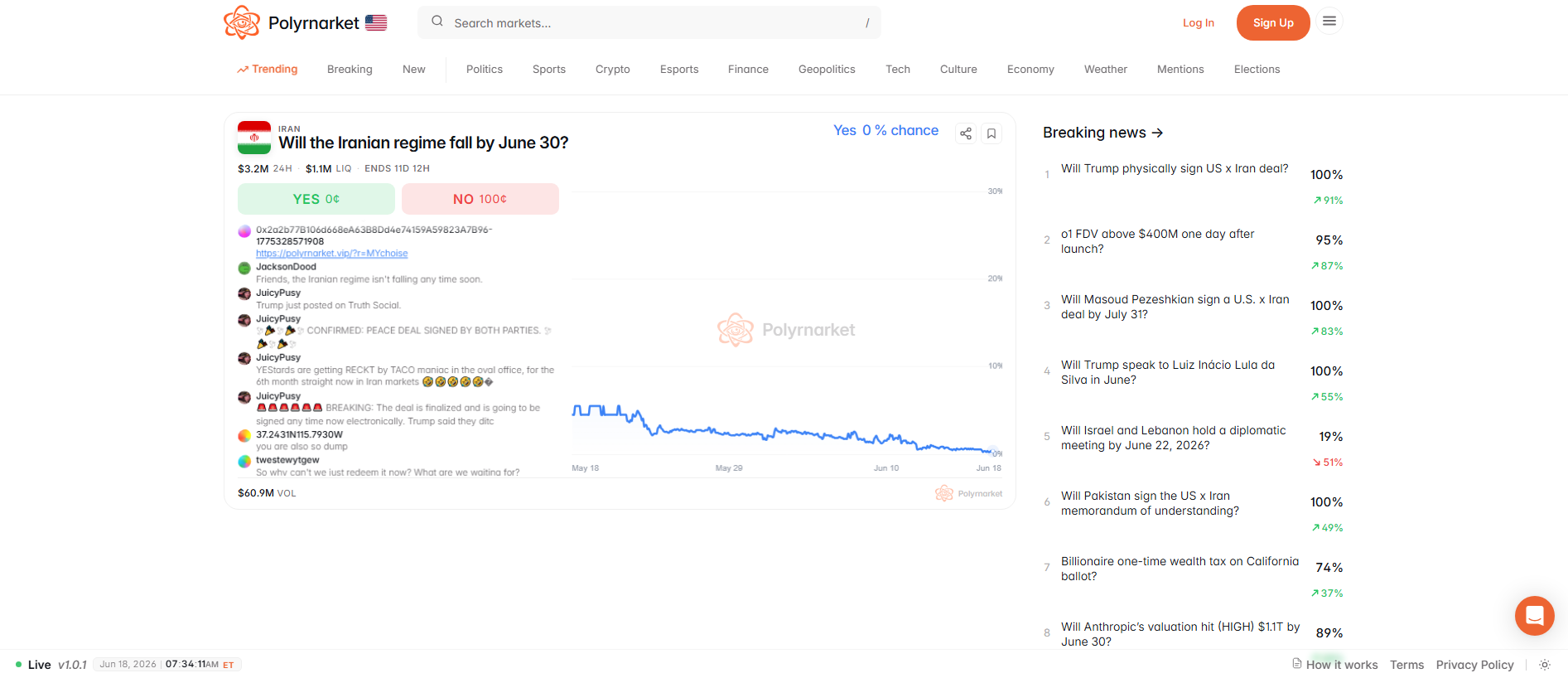
Task: Open Will Trump physically sign US x Iran deal
Action: coord(1175,168)
